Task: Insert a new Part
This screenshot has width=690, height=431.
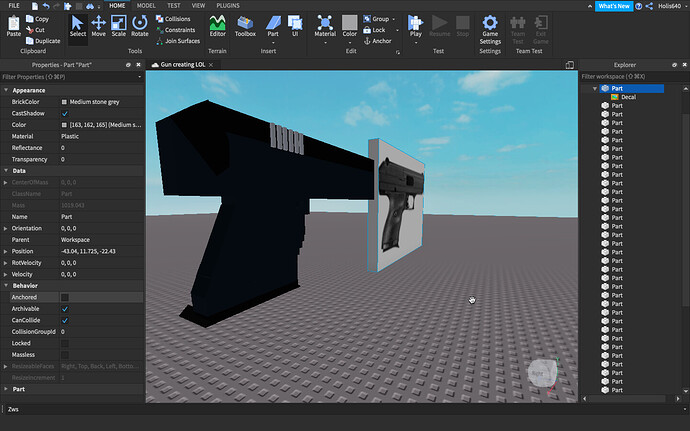Action: coord(273,26)
